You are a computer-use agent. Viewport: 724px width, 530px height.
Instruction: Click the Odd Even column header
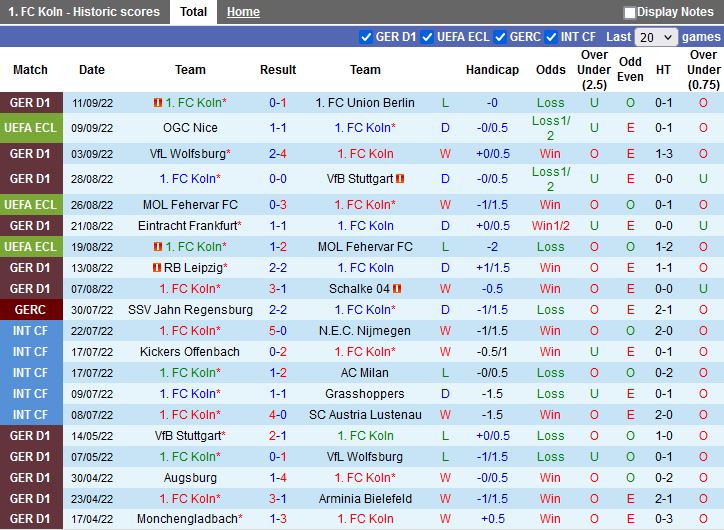630,69
